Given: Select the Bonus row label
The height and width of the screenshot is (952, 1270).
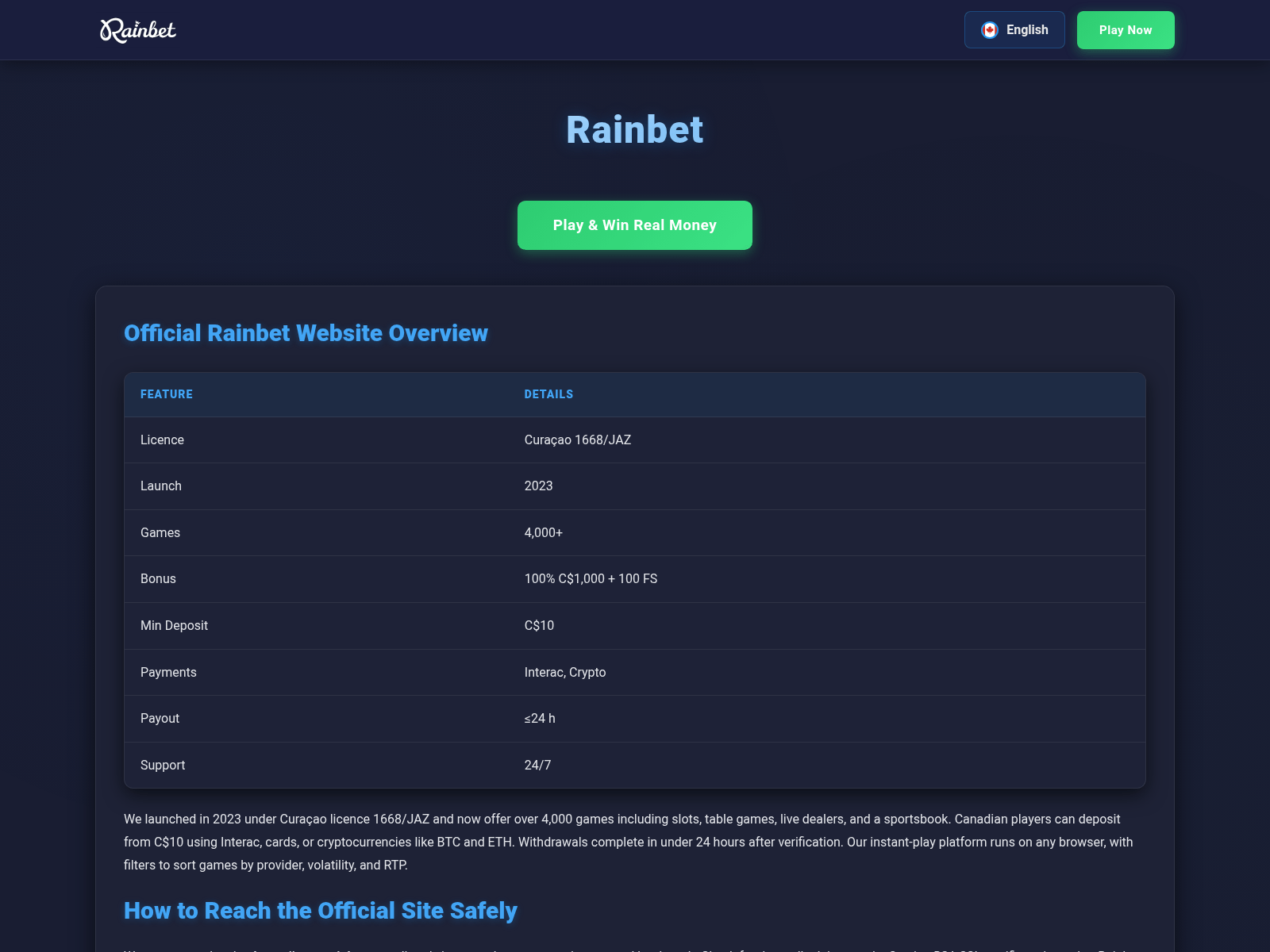Looking at the screenshot, I should [x=158, y=579].
